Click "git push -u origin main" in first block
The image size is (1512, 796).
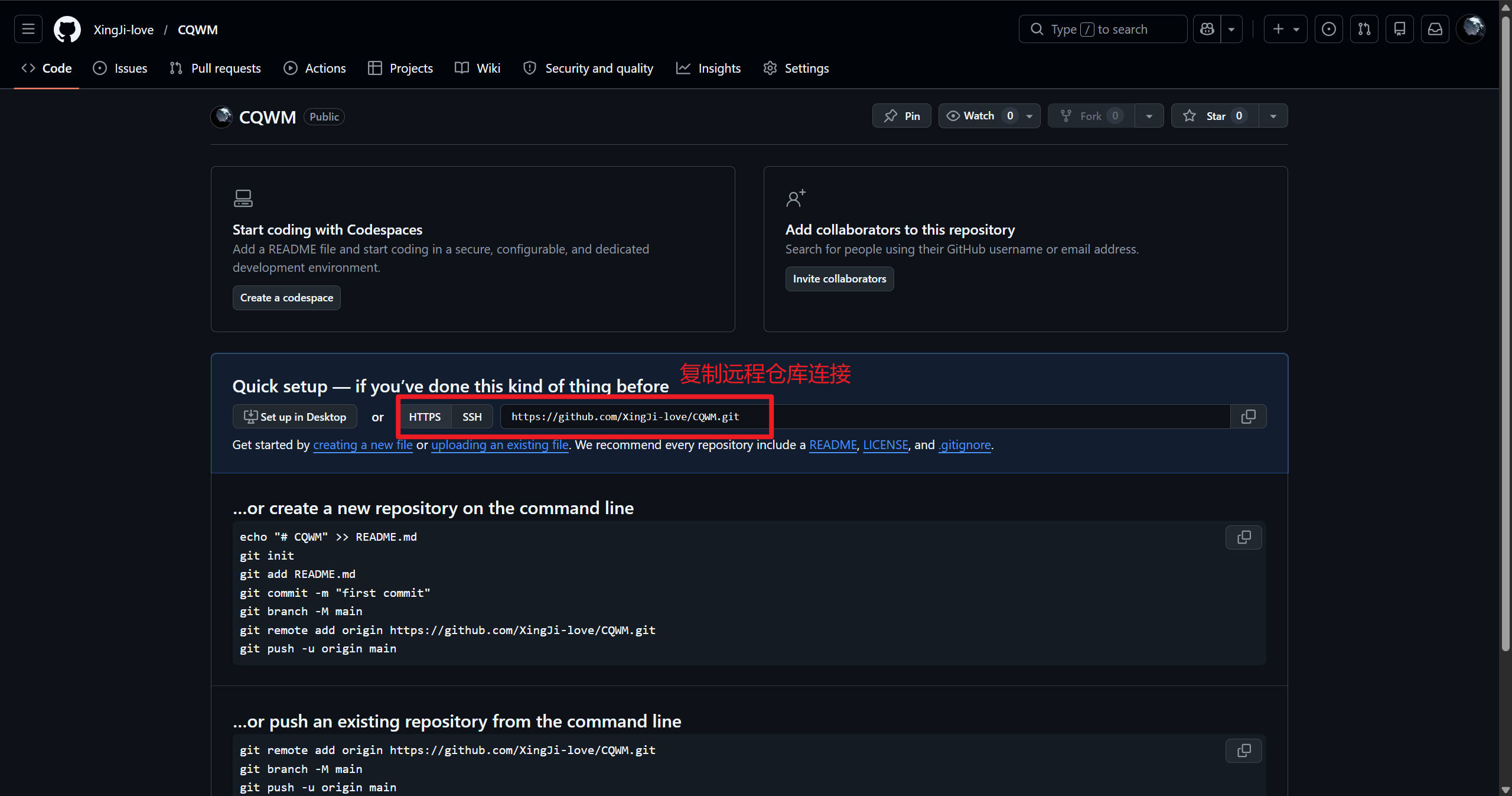(x=318, y=649)
